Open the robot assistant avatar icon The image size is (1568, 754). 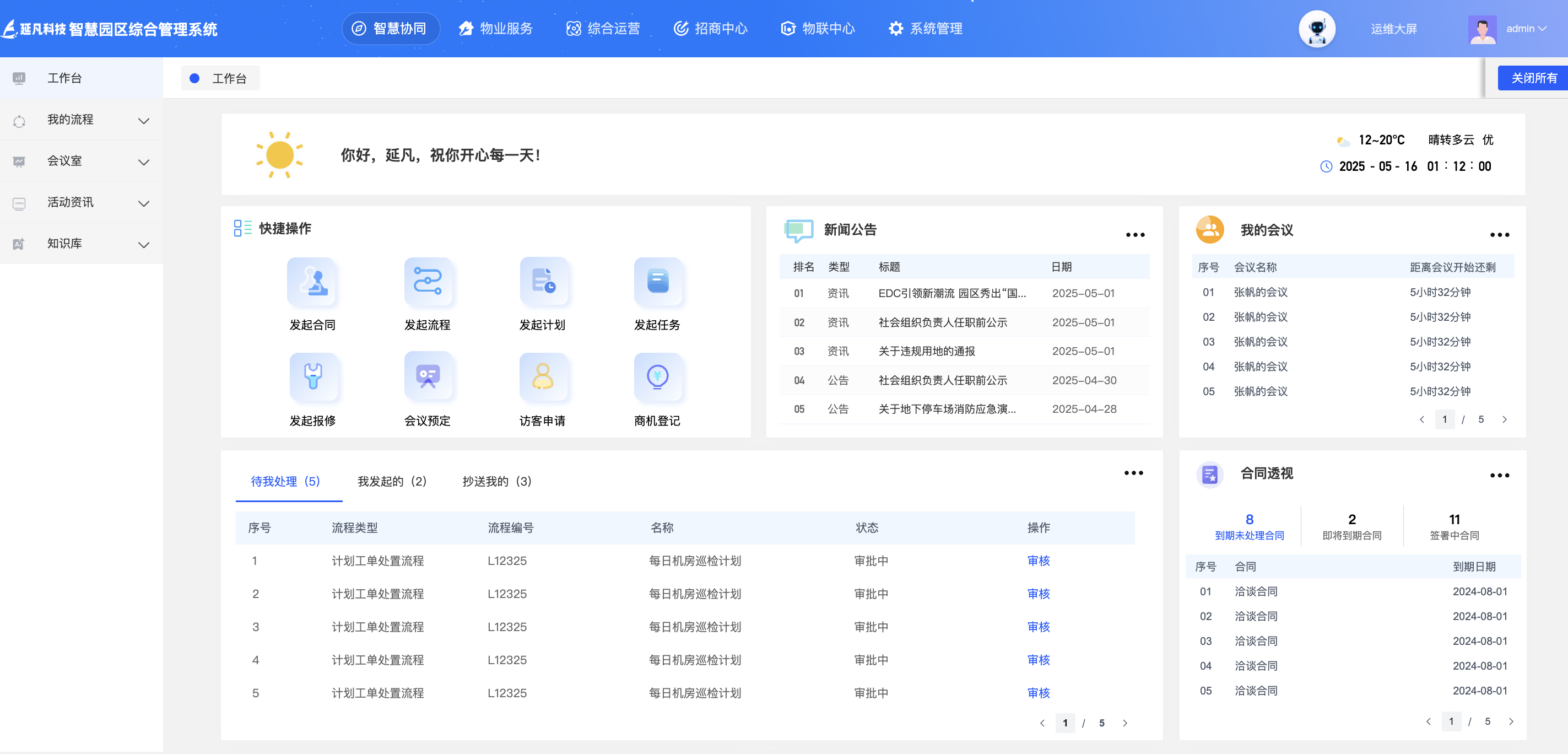[1316, 29]
